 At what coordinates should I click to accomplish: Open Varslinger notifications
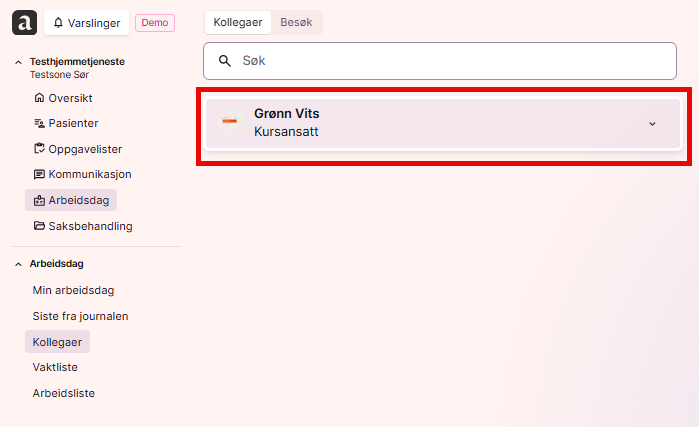pyautogui.click(x=86, y=23)
